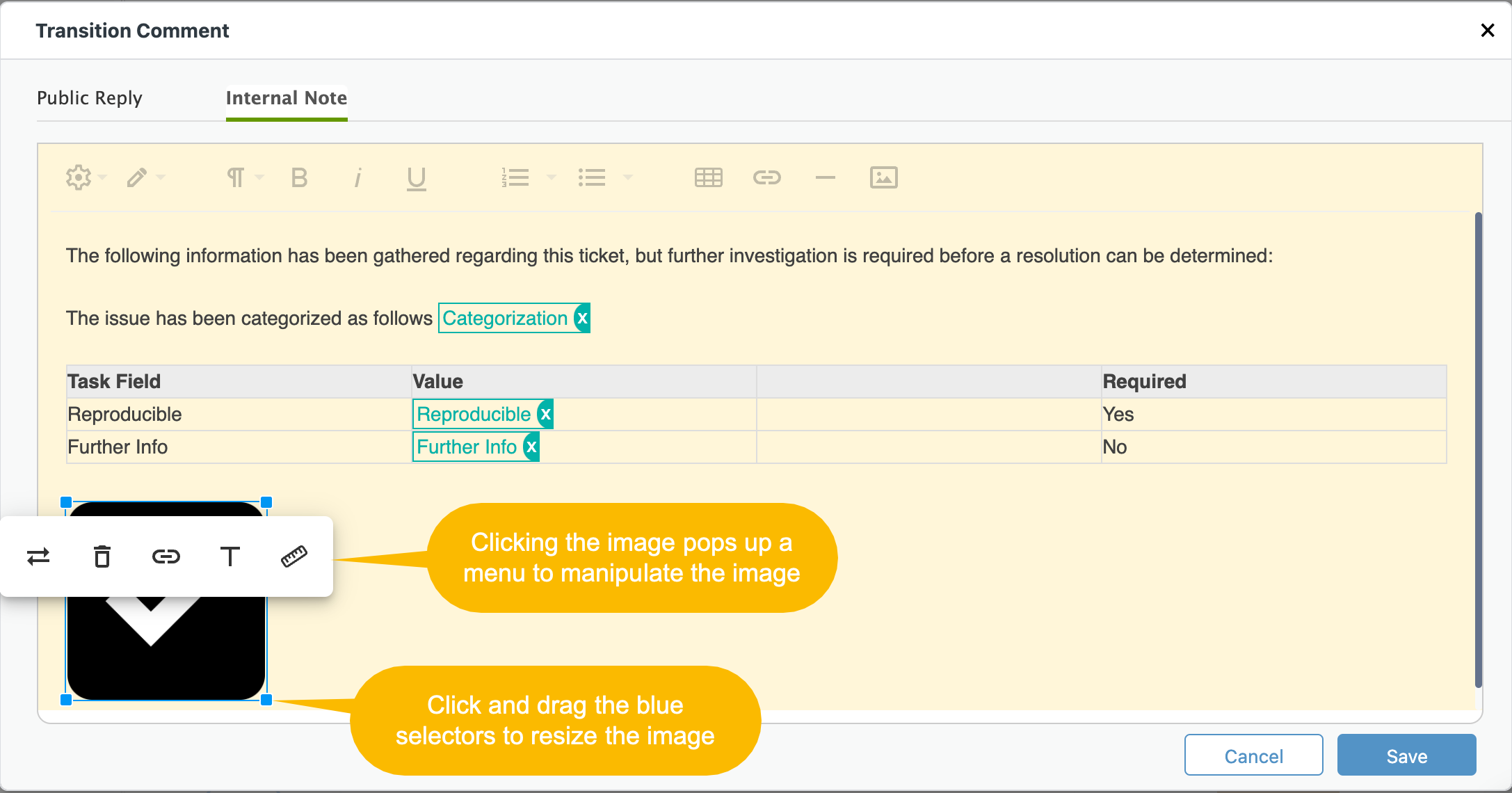Select the pencil edit tool
Viewport: 1512px width, 793px height.
pos(137,177)
